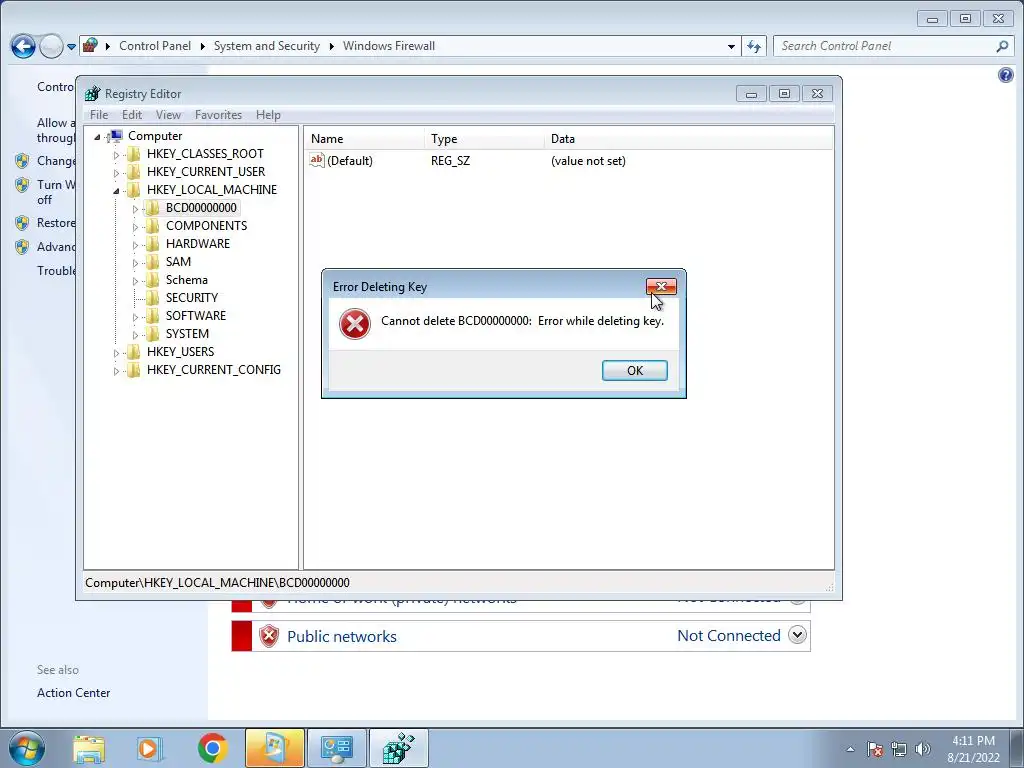The image size is (1024, 768).
Task: Click the HKEY_CURRENT_USER folder icon
Action: point(133,172)
